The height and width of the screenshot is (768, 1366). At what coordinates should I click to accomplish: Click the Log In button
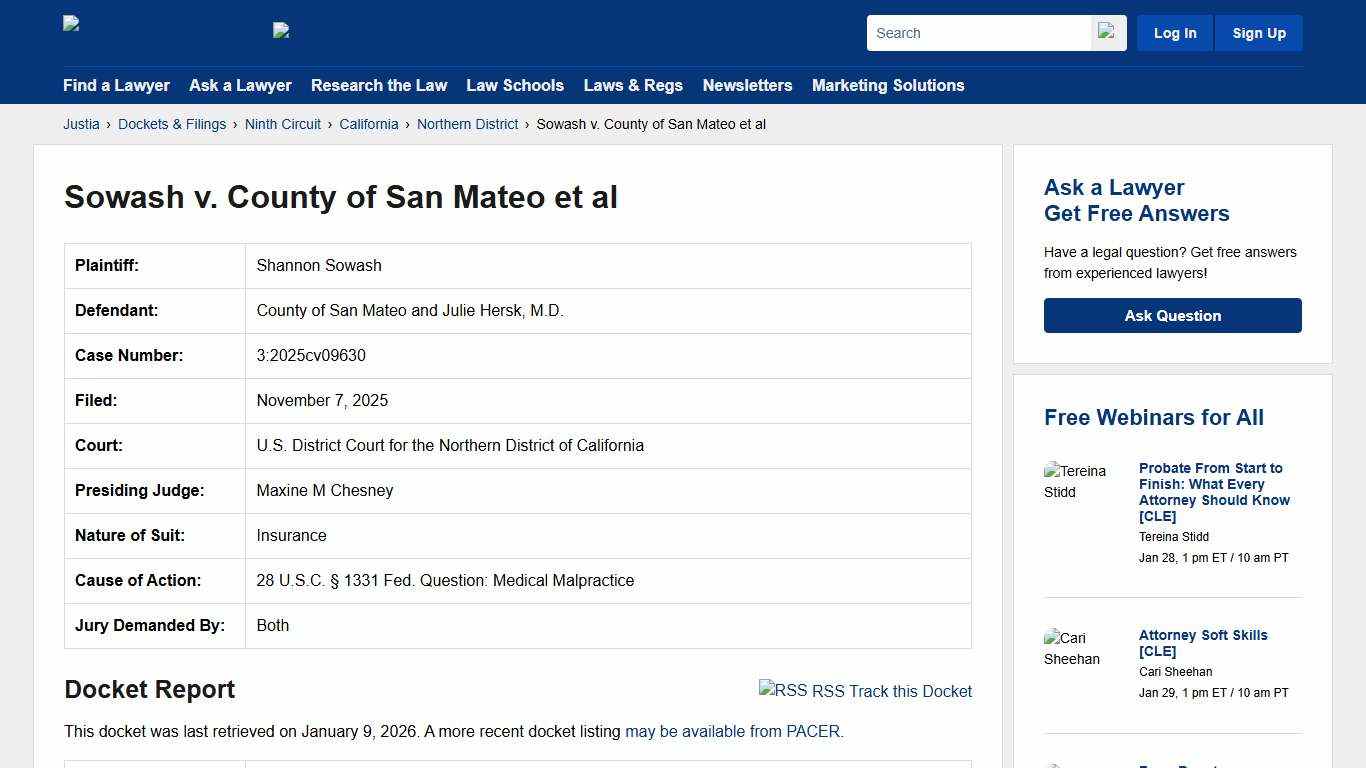pos(1174,32)
